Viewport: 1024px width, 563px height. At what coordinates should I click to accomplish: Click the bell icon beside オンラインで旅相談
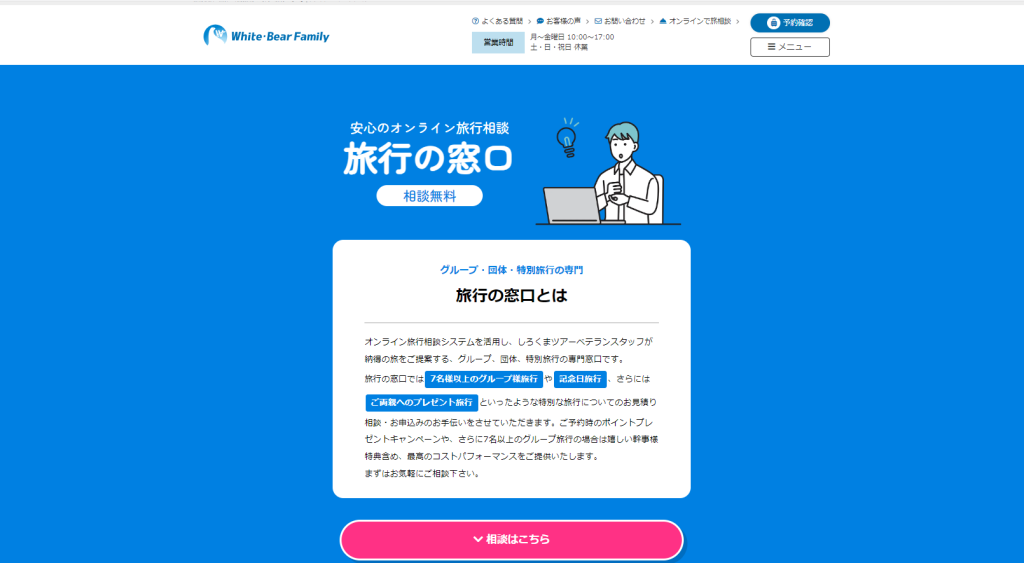tap(663, 22)
